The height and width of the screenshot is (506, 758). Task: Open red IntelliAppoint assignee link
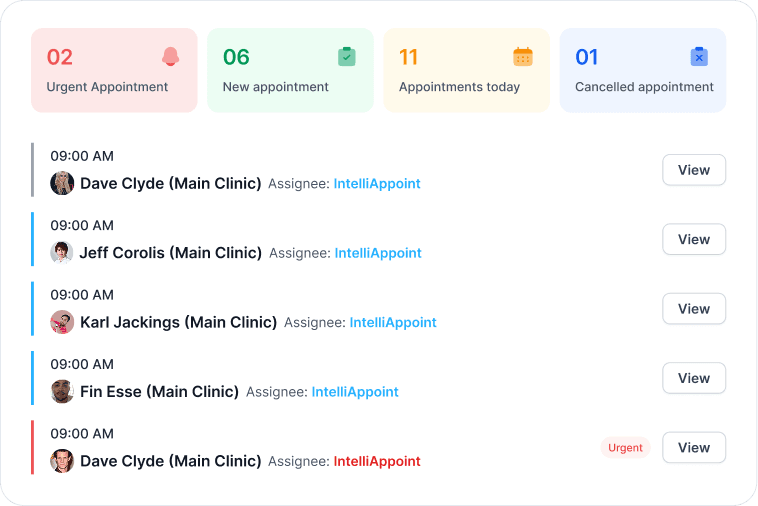(377, 461)
